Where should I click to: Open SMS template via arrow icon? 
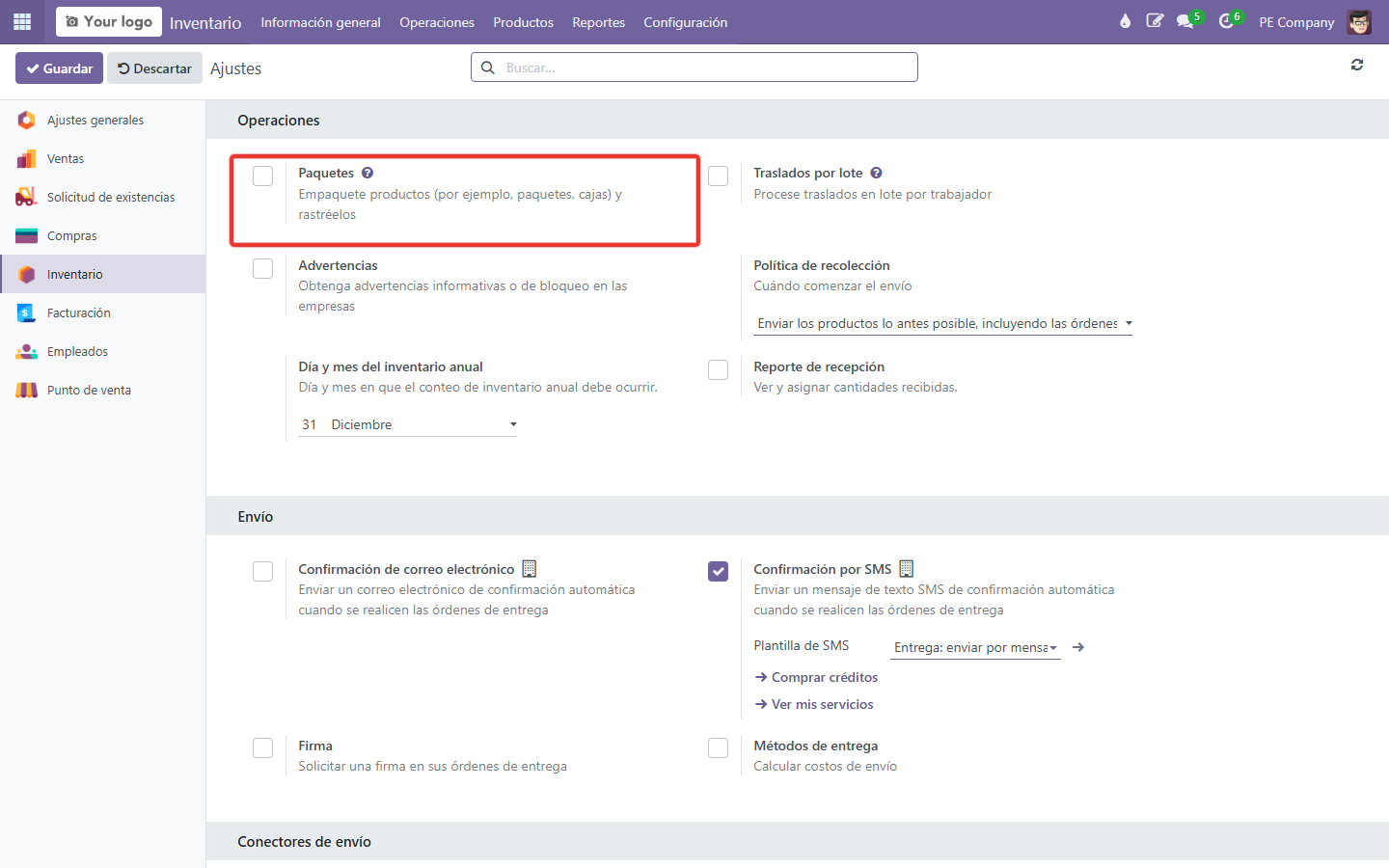tap(1078, 647)
